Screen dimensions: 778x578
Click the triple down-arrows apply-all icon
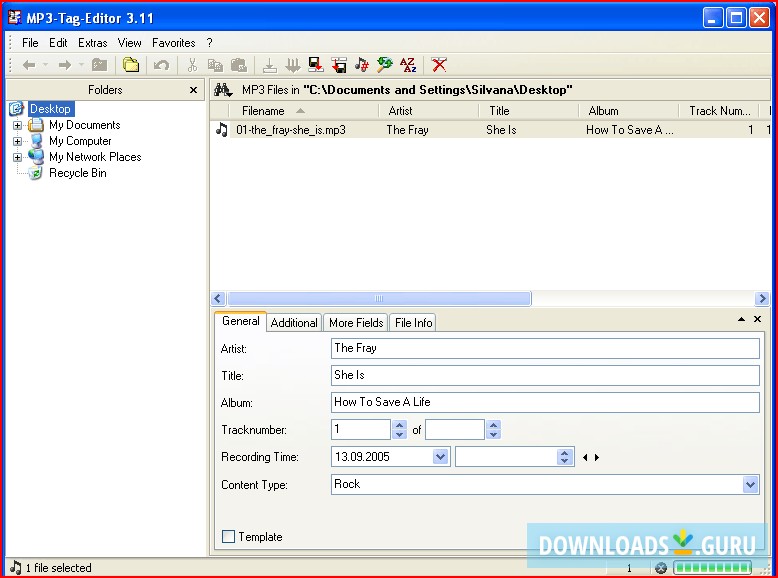(x=293, y=65)
